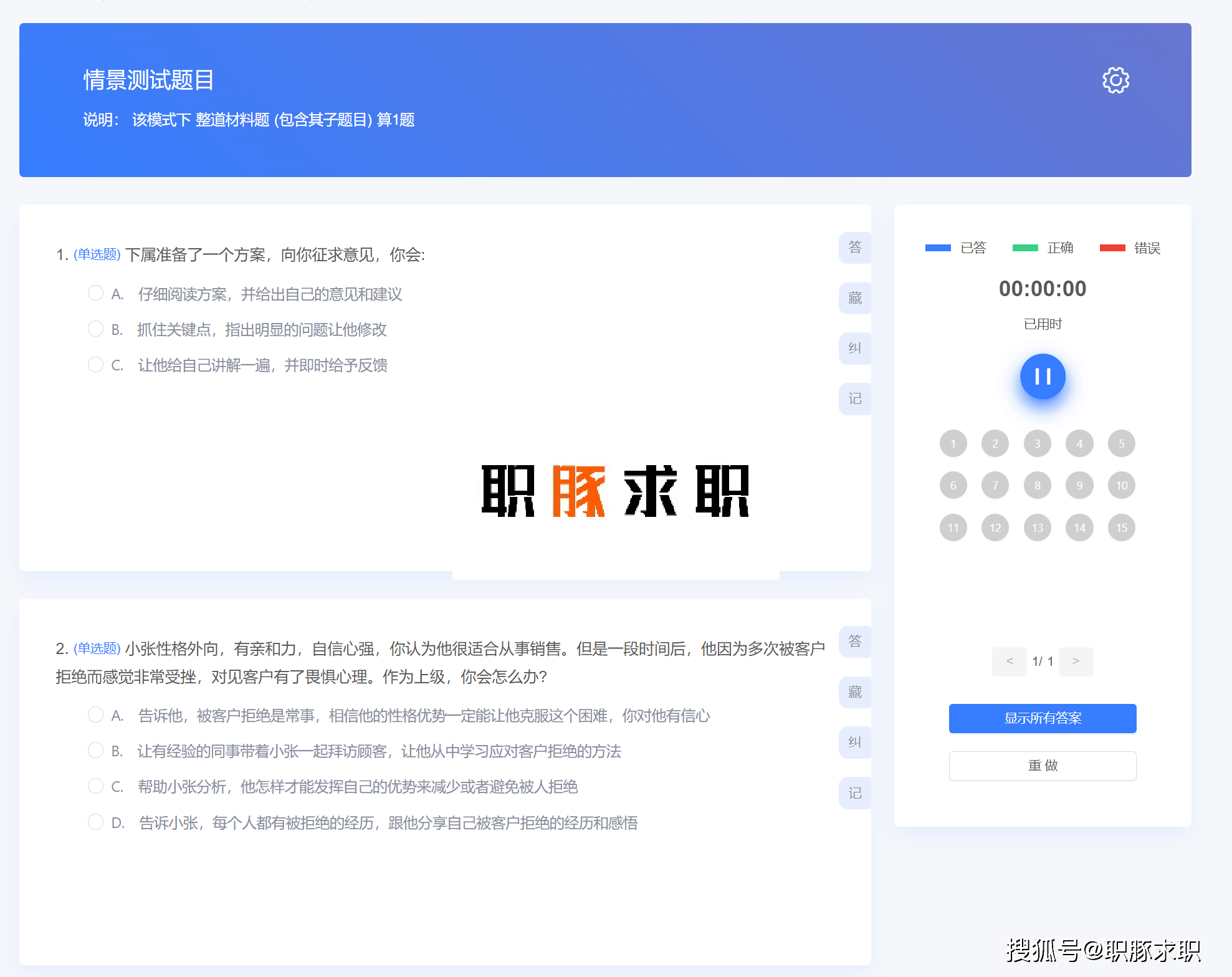Pause the quiz timer
The height and width of the screenshot is (977, 1232).
pyautogui.click(x=1042, y=377)
